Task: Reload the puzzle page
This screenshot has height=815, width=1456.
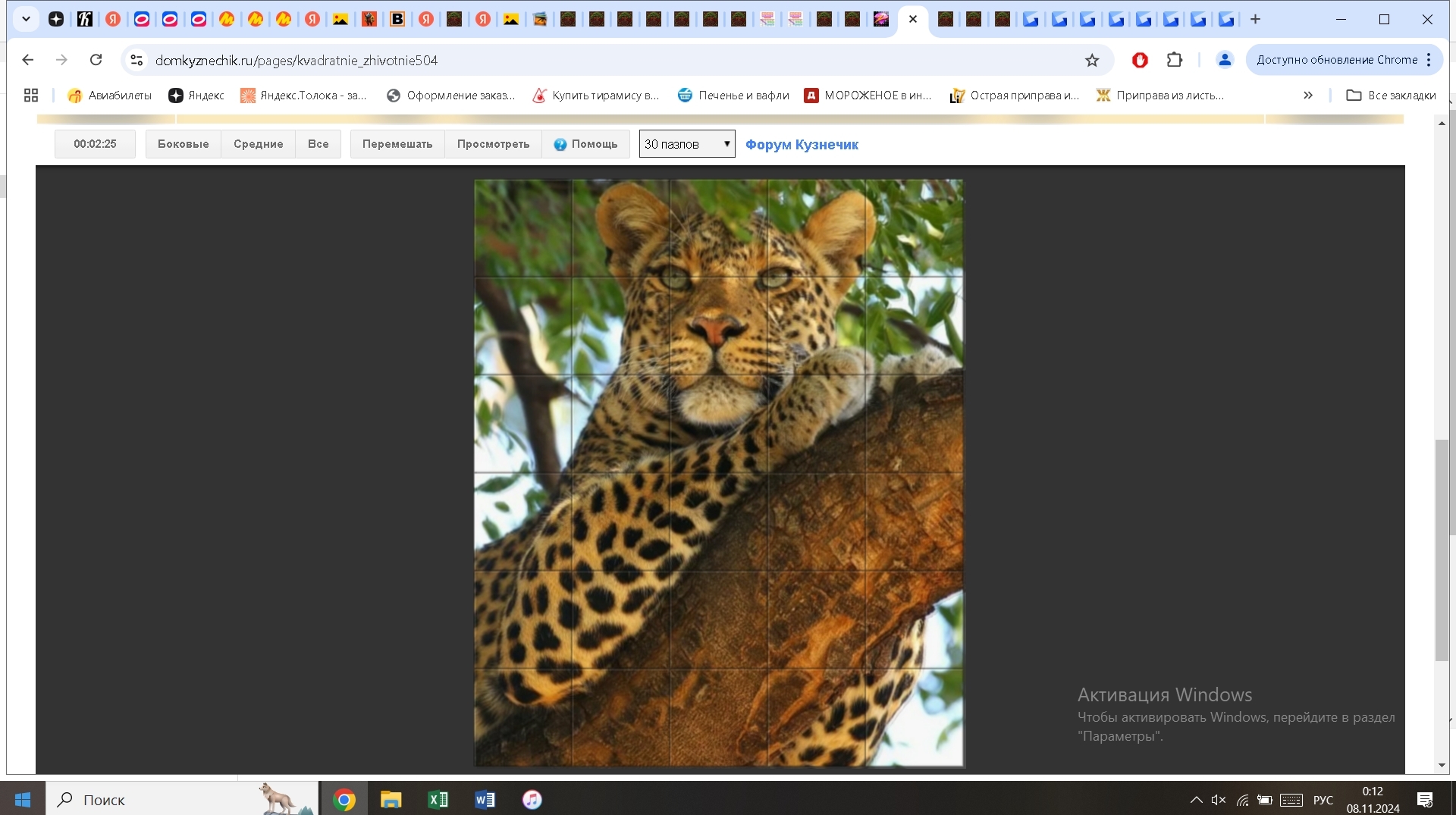Action: (96, 60)
